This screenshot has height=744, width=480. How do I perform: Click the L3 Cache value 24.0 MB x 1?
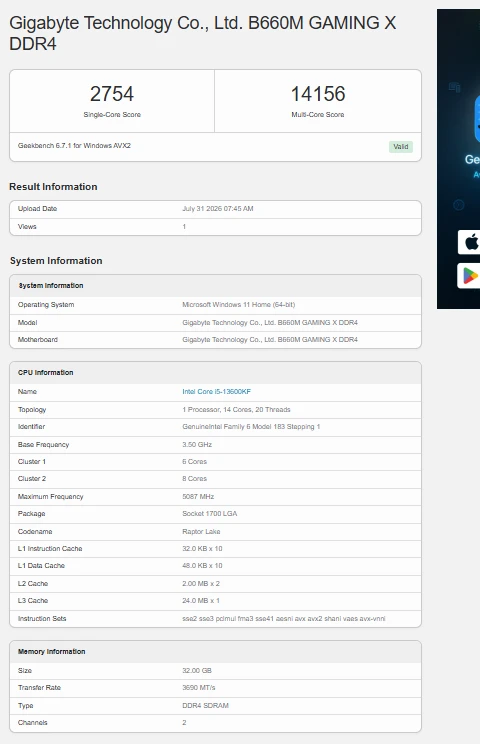(201, 601)
